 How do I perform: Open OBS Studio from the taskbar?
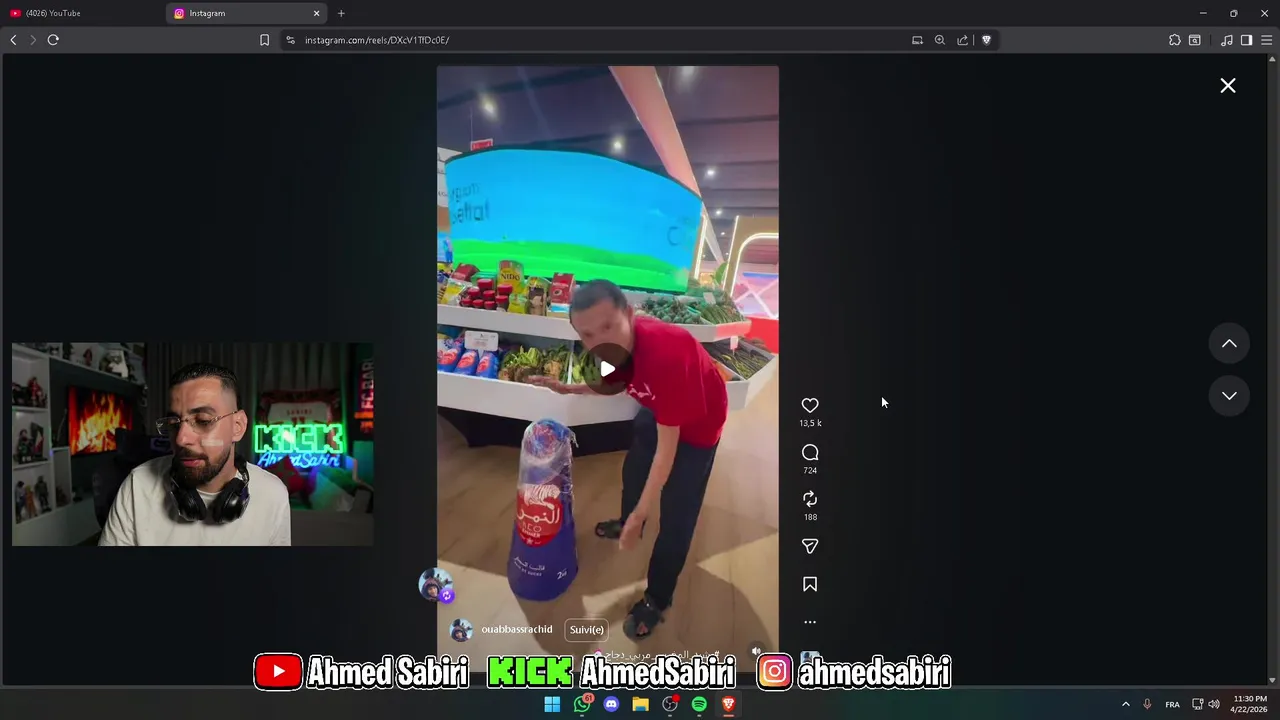670,704
